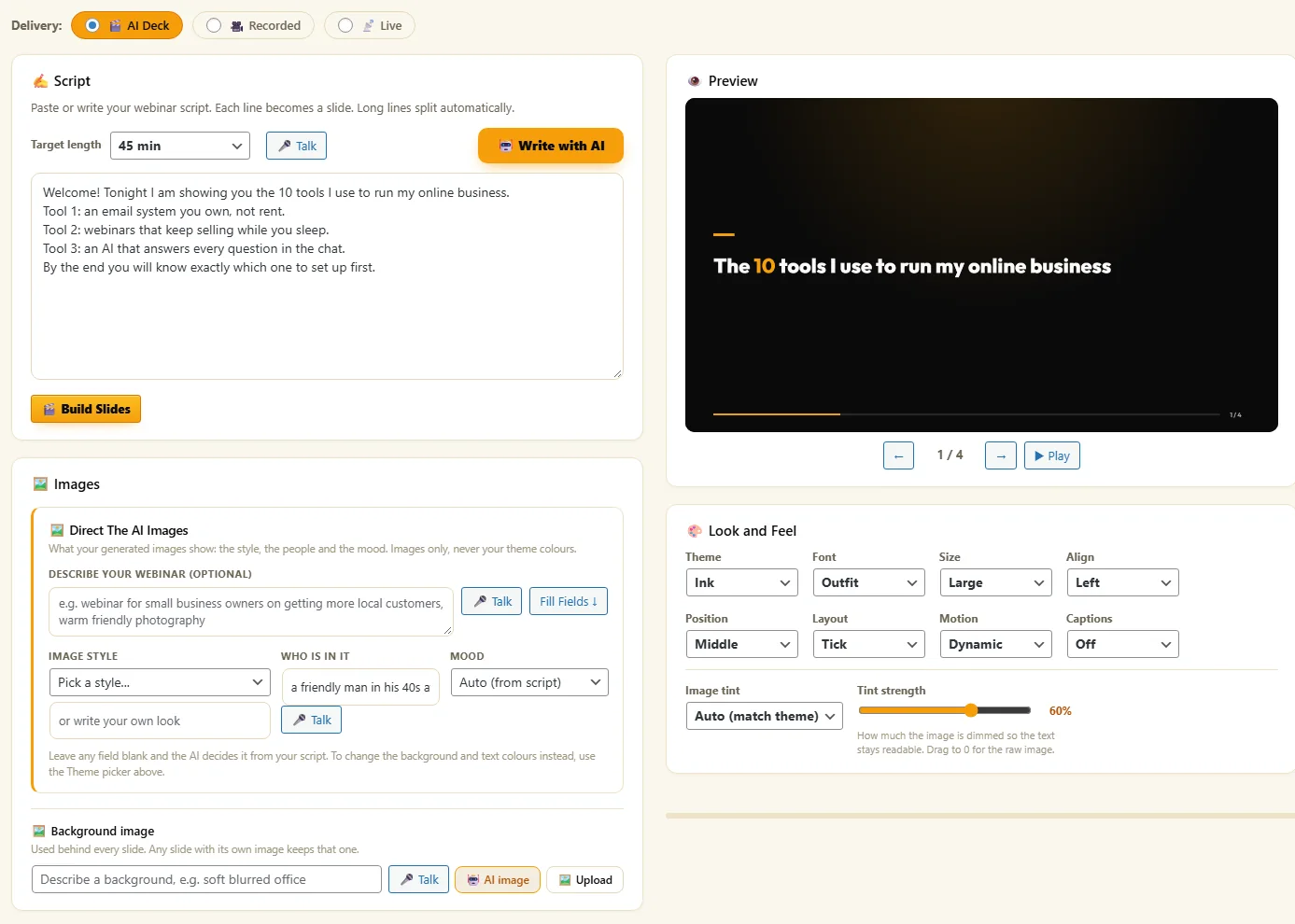Open the Image tint Auto (match theme) dropdown
This screenshot has width=1295, height=924.
[x=764, y=716]
